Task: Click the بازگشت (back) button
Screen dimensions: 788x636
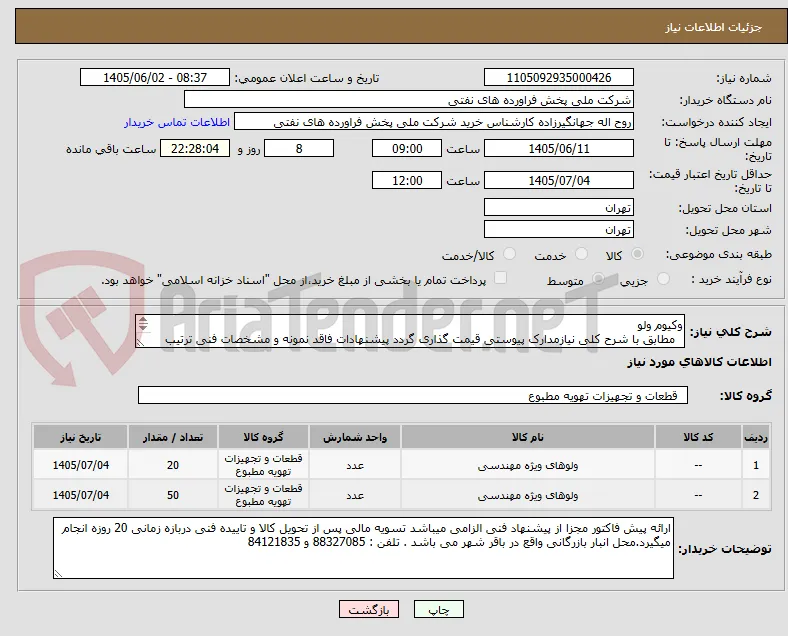Action: point(369,609)
